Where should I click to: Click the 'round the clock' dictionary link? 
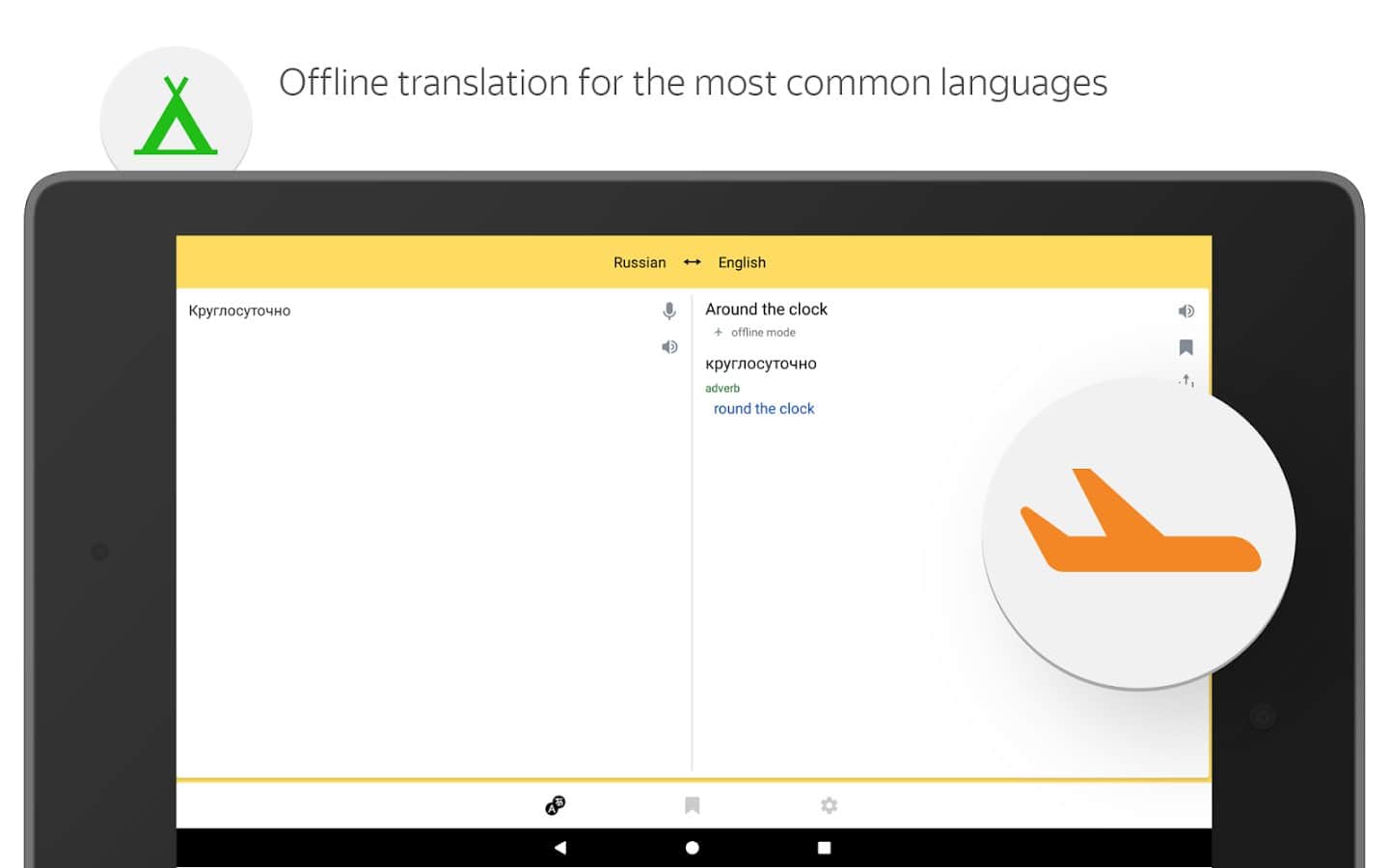[x=764, y=409]
